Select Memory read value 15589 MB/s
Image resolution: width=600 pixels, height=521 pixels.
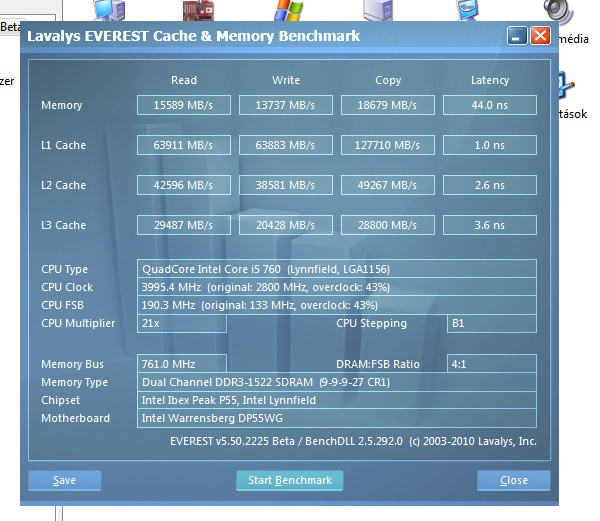coord(184,105)
